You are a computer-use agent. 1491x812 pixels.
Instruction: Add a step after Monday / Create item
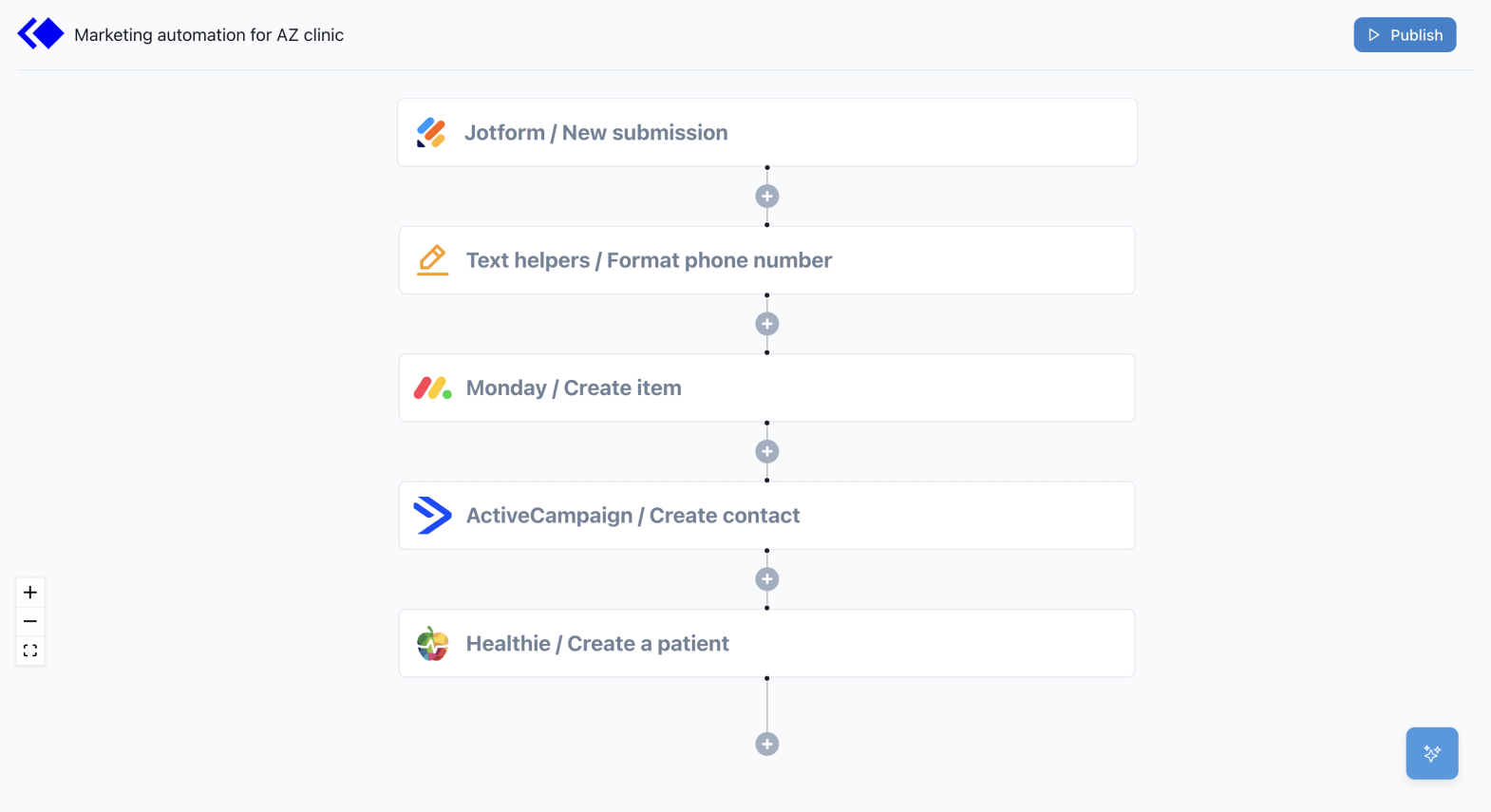[x=766, y=451]
